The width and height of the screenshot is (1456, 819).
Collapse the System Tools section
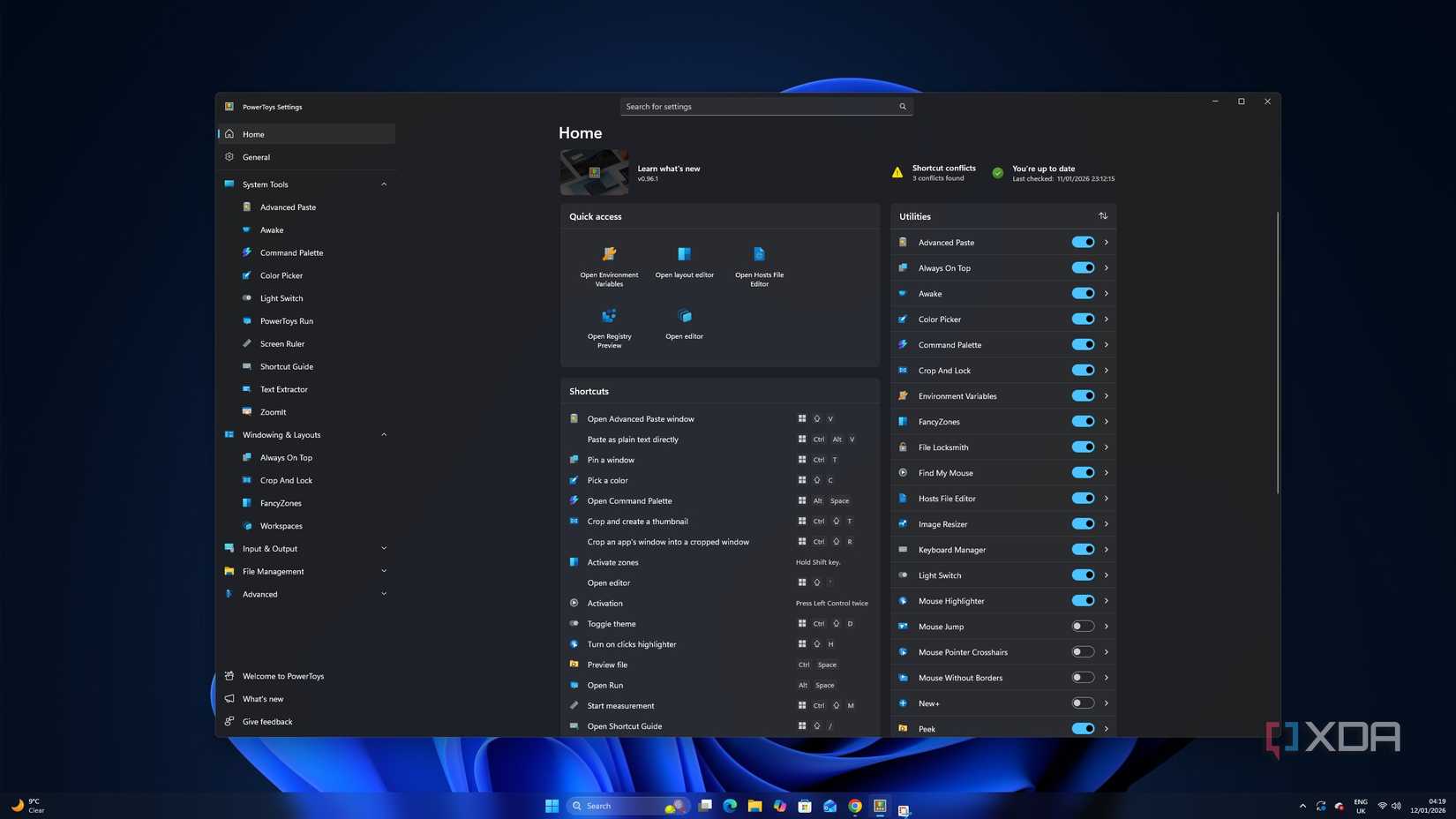pos(384,184)
